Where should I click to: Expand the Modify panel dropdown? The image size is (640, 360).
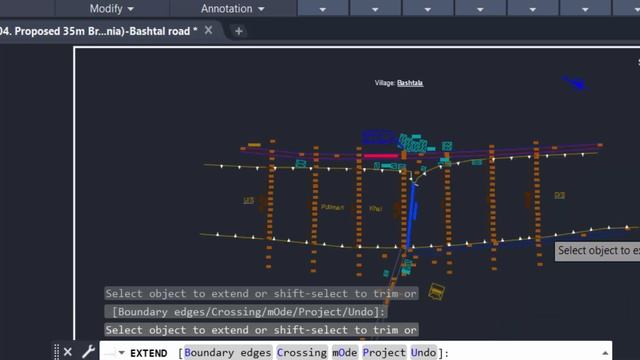coord(111,9)
